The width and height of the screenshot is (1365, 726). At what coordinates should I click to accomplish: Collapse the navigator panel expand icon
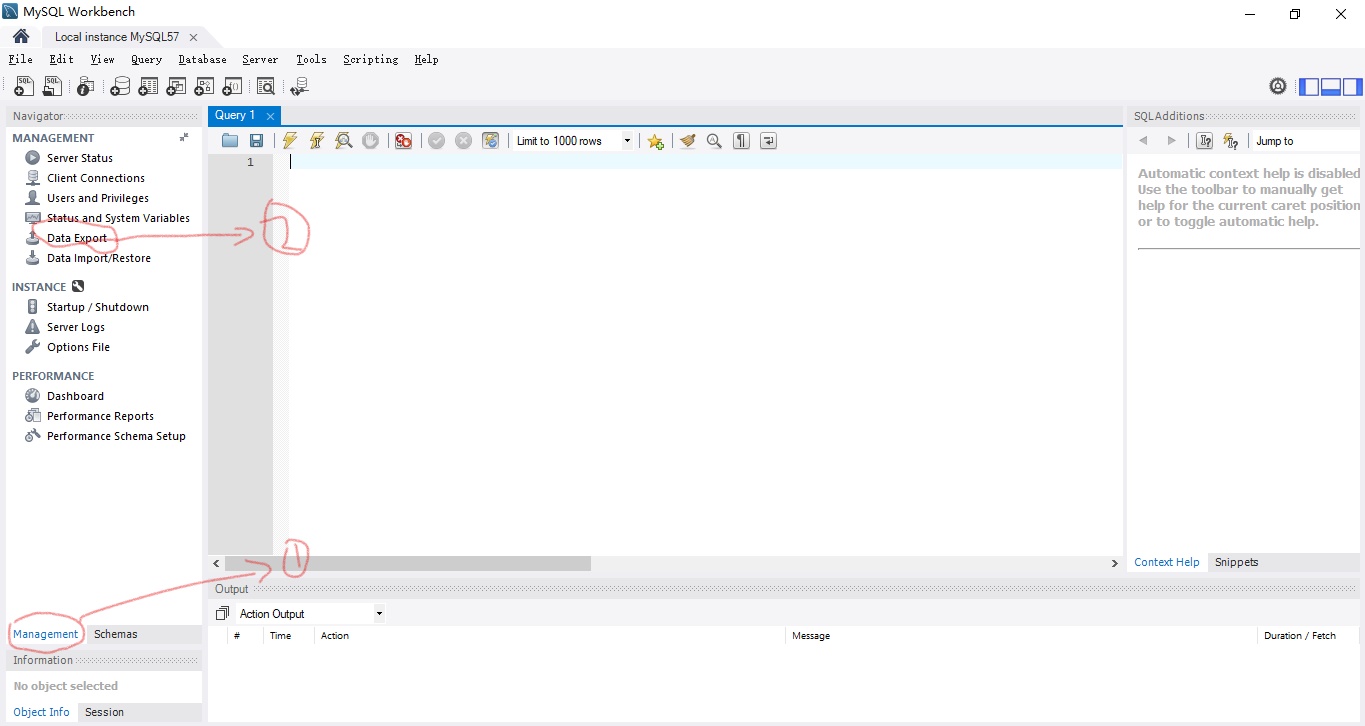tap(184, 138)
